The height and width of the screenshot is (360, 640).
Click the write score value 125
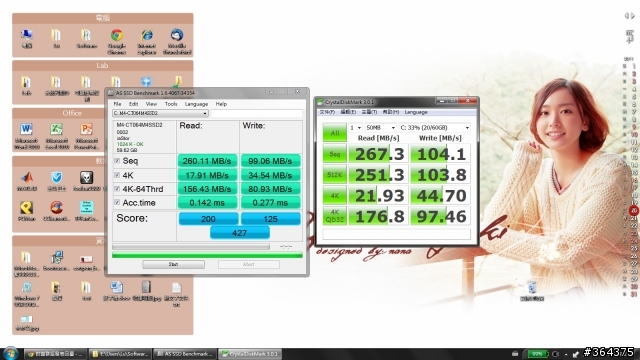click(271, 219)
